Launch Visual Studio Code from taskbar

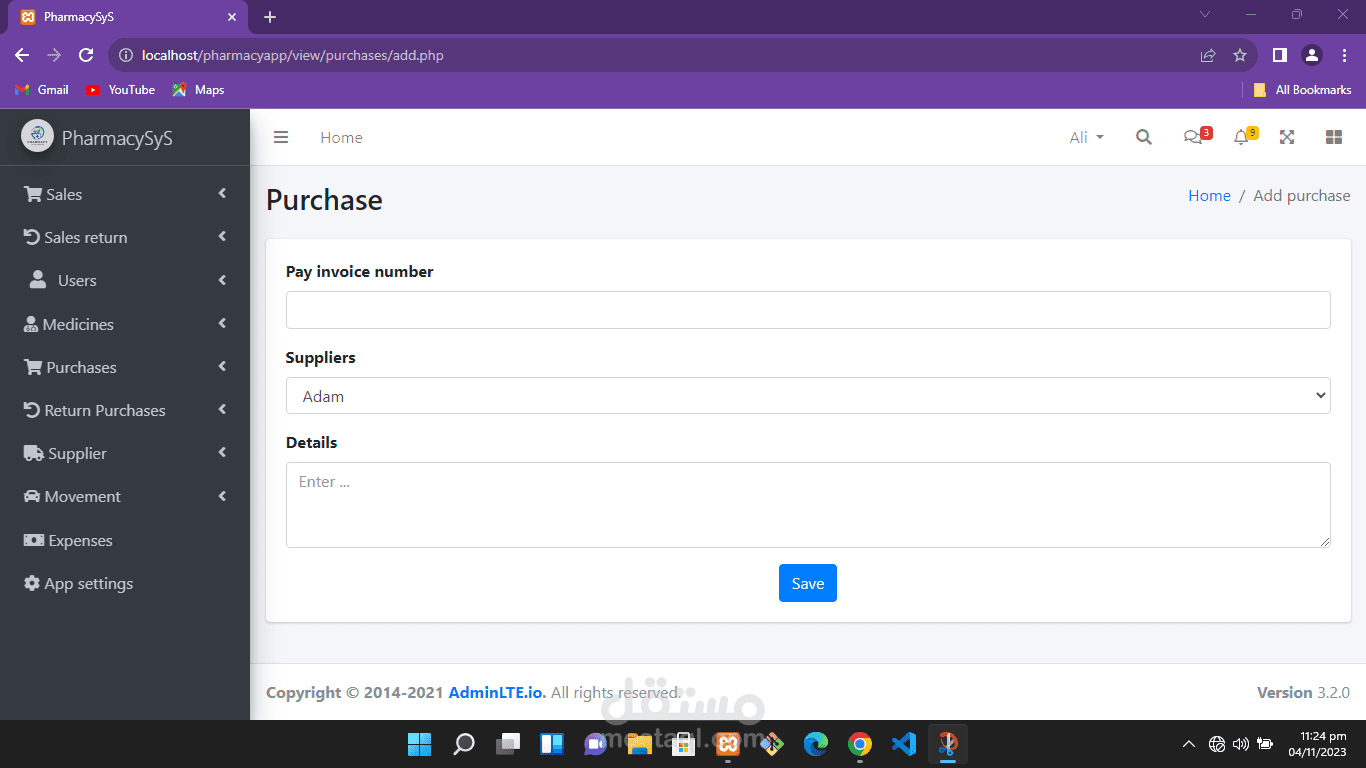click(903, 744)
